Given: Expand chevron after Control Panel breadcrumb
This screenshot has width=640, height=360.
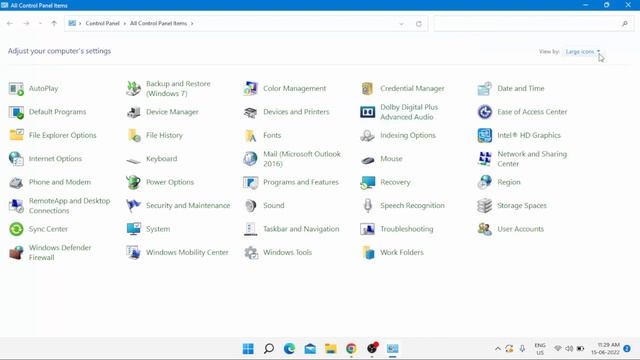Looking at the screenshot, I should click(x=124, y=24).
